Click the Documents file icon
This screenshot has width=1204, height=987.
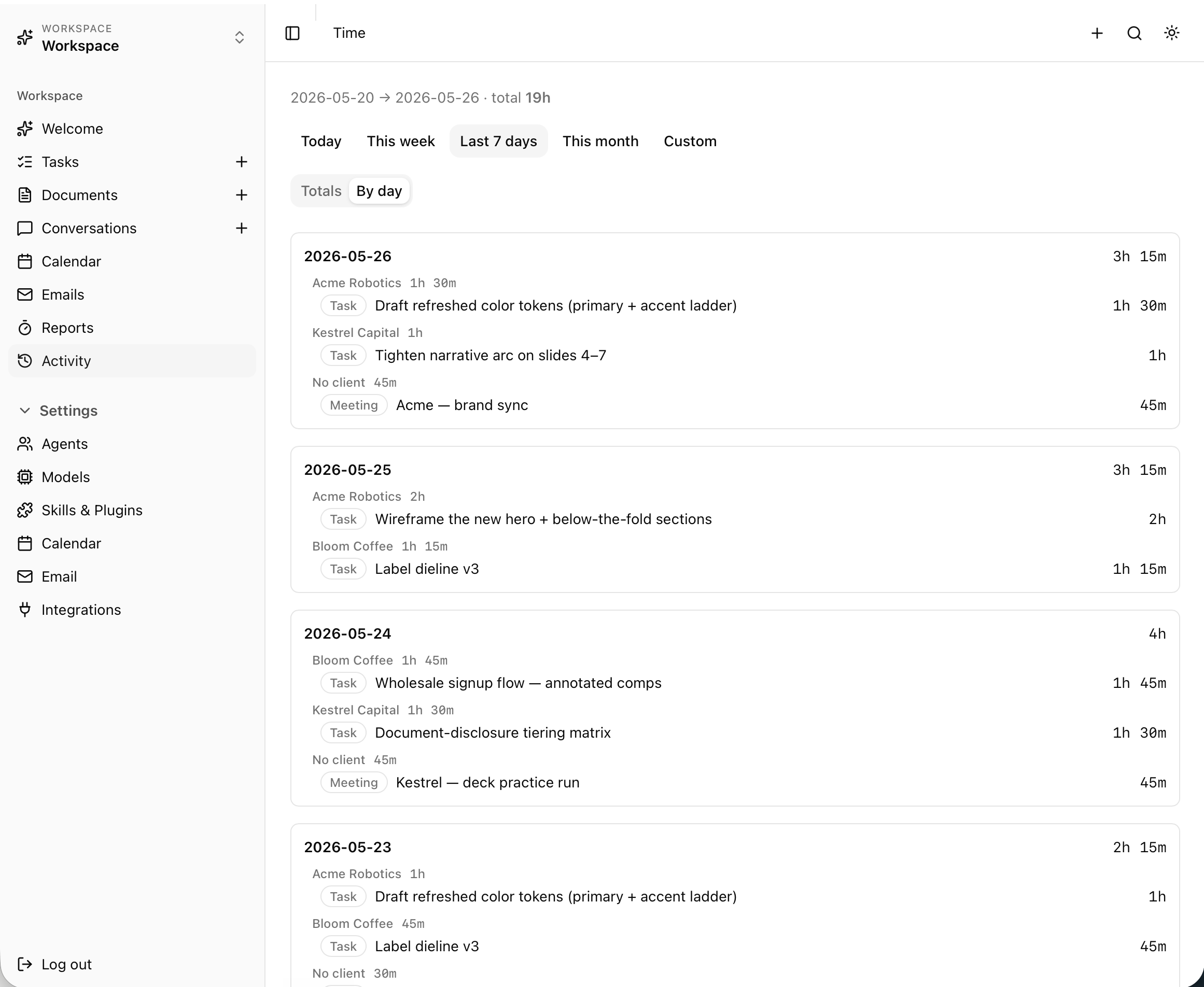(25, 195)
